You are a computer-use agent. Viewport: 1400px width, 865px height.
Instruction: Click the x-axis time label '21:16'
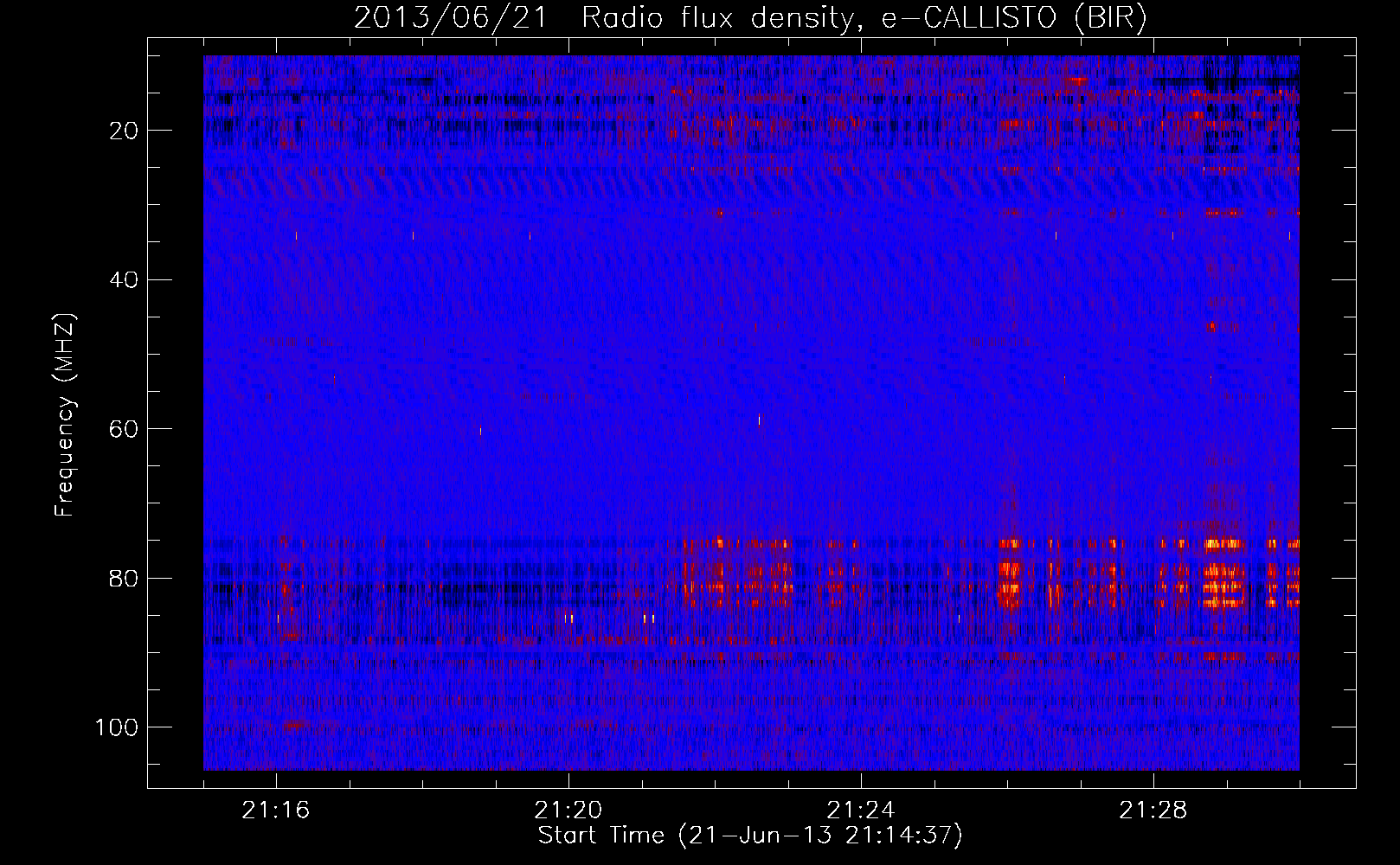tap(276, 811)
